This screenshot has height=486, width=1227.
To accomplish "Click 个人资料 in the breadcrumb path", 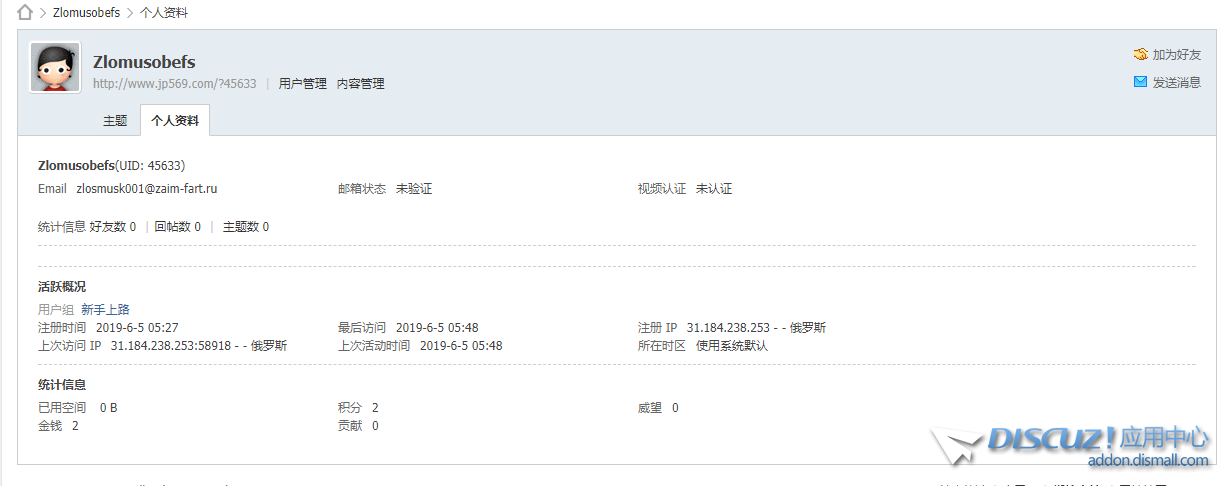I will click(x=164, y=13).
